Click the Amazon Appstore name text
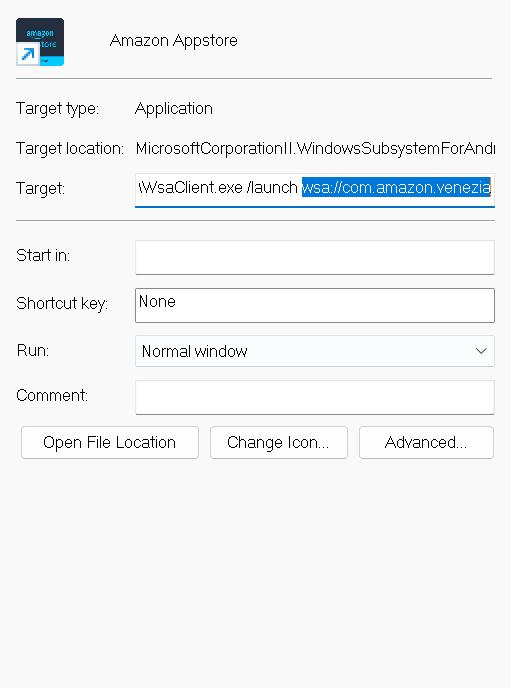 pos(174,40)
